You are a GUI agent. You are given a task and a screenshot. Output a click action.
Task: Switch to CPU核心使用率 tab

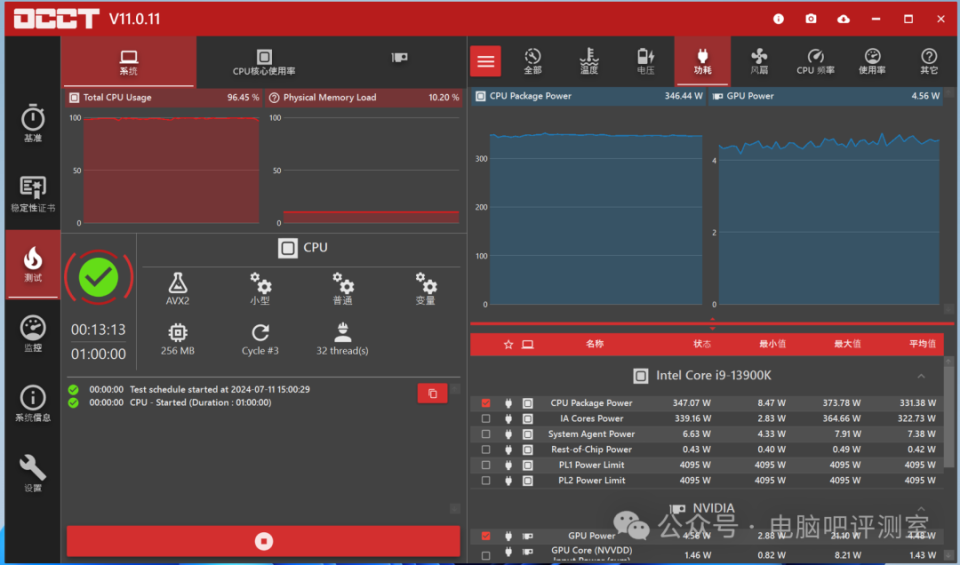point(264,62)
